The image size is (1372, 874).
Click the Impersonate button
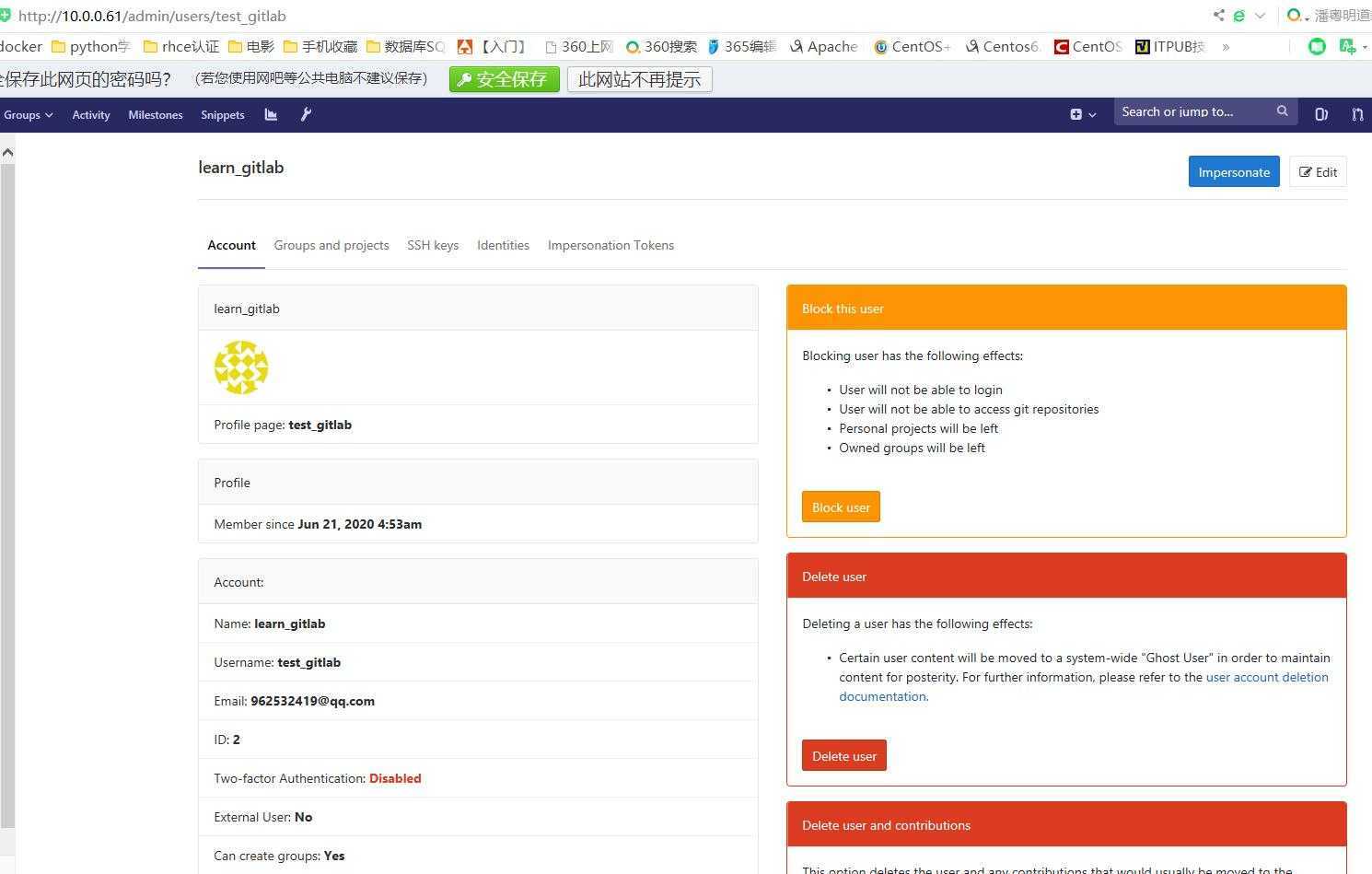[1234, 171]
